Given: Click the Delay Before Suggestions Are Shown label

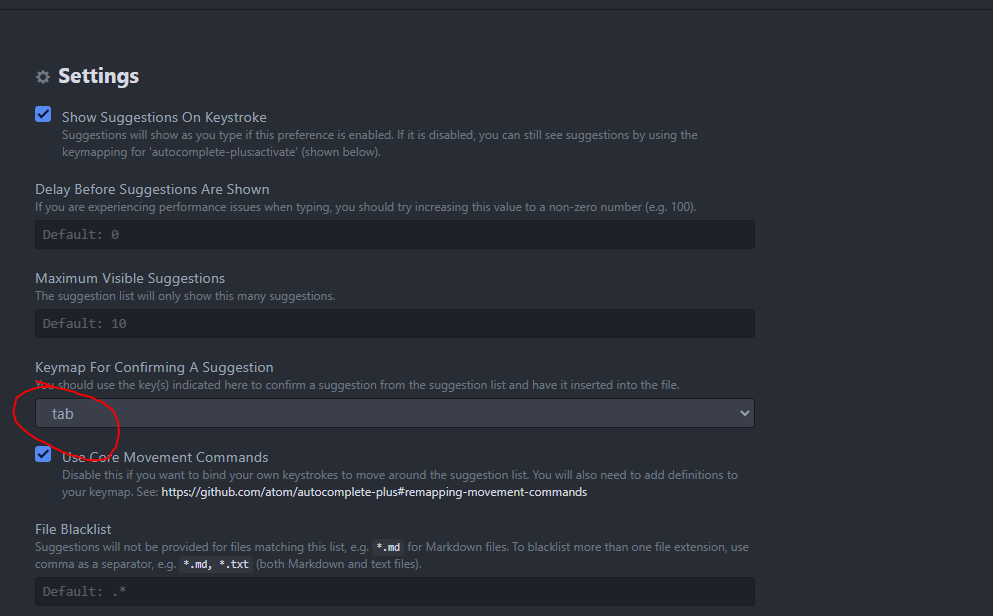Looking at the screenshot, I should tap(152, 189).
